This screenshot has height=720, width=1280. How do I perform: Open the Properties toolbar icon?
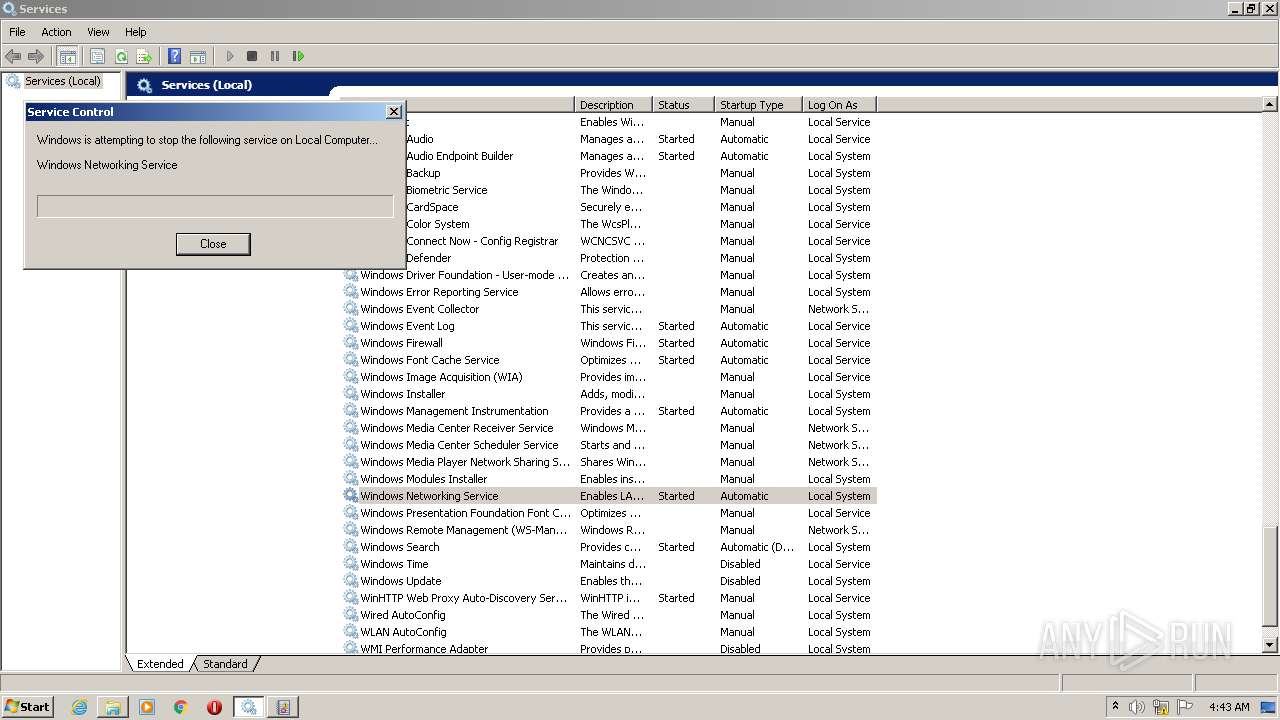point(97,57)
